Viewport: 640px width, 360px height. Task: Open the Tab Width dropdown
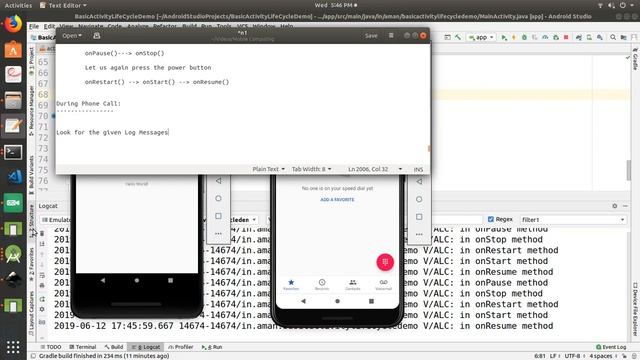(311, 169)
